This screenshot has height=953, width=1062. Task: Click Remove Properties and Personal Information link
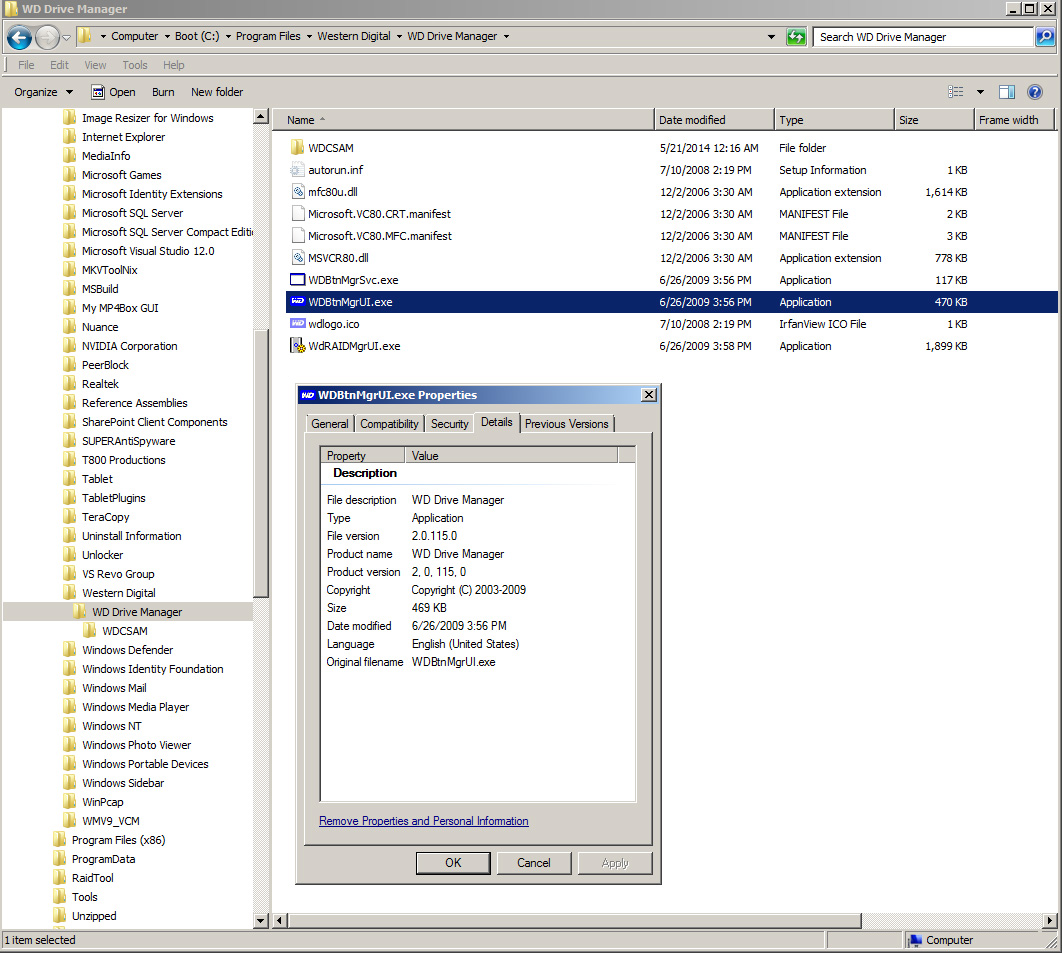click(x=424, y=821)
